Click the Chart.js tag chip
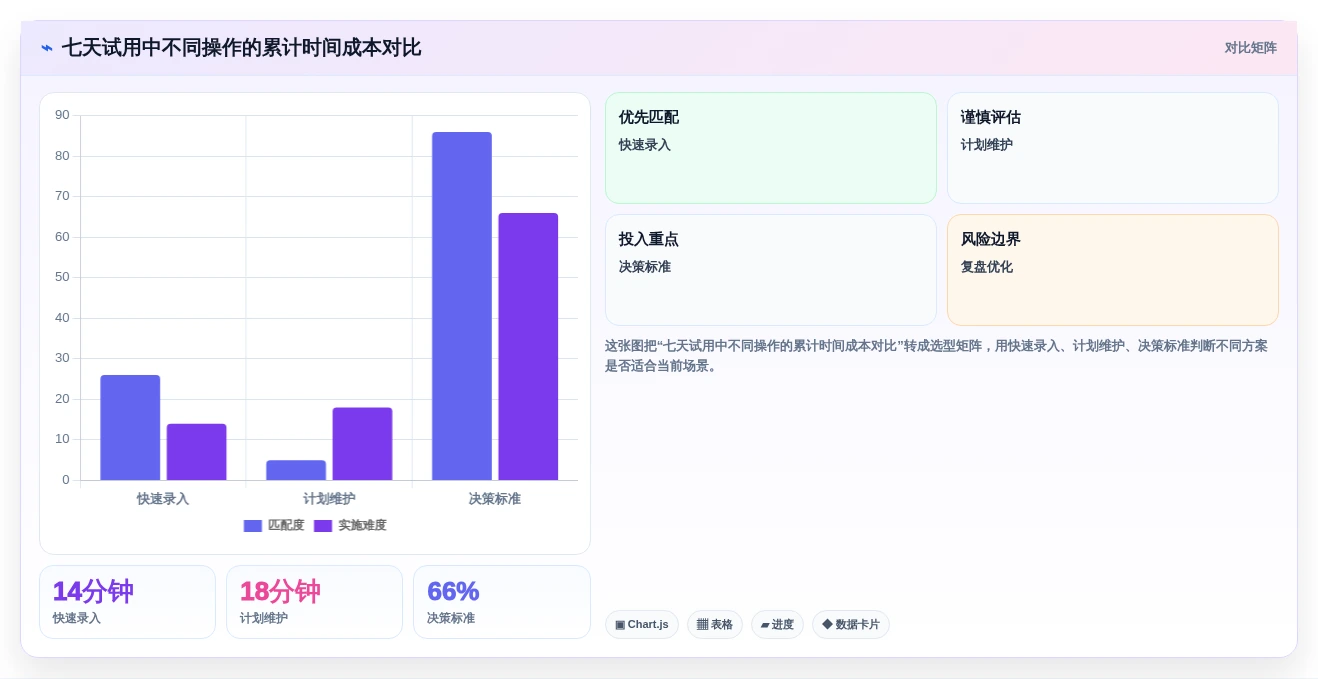 tap(642, 625)
